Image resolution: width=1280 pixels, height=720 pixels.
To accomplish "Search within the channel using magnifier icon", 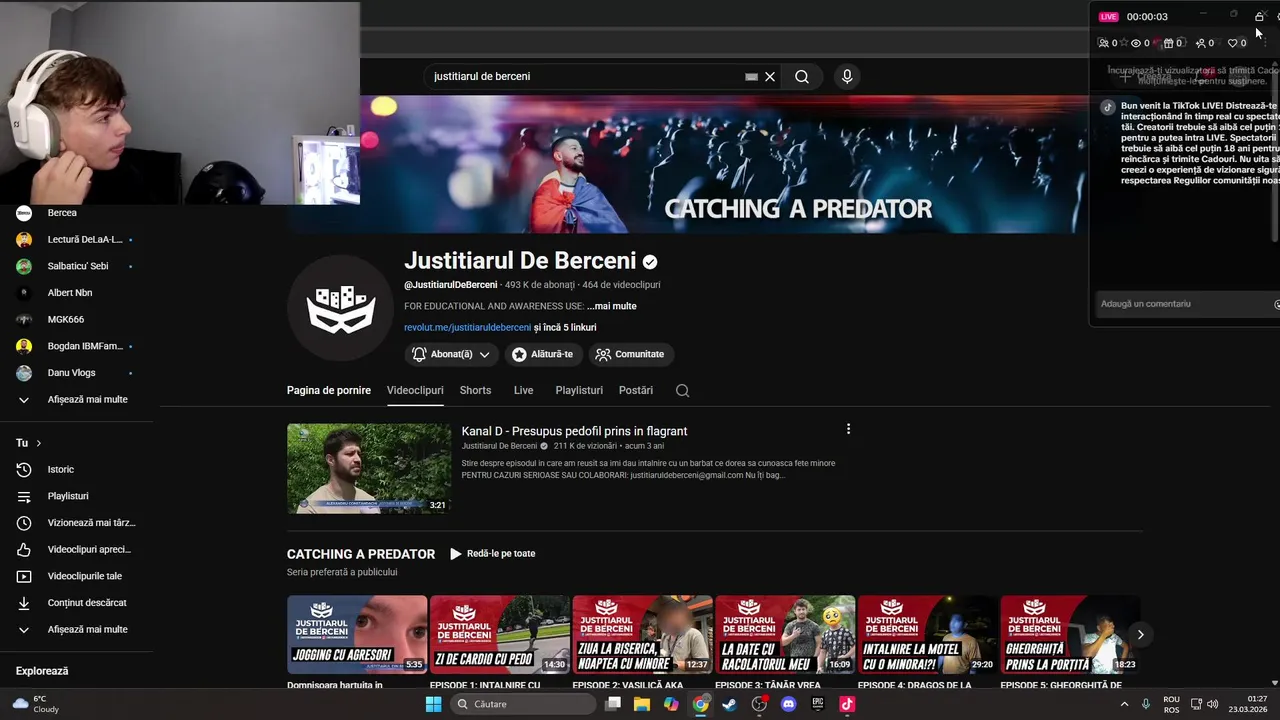I will (x=682, y=391).
